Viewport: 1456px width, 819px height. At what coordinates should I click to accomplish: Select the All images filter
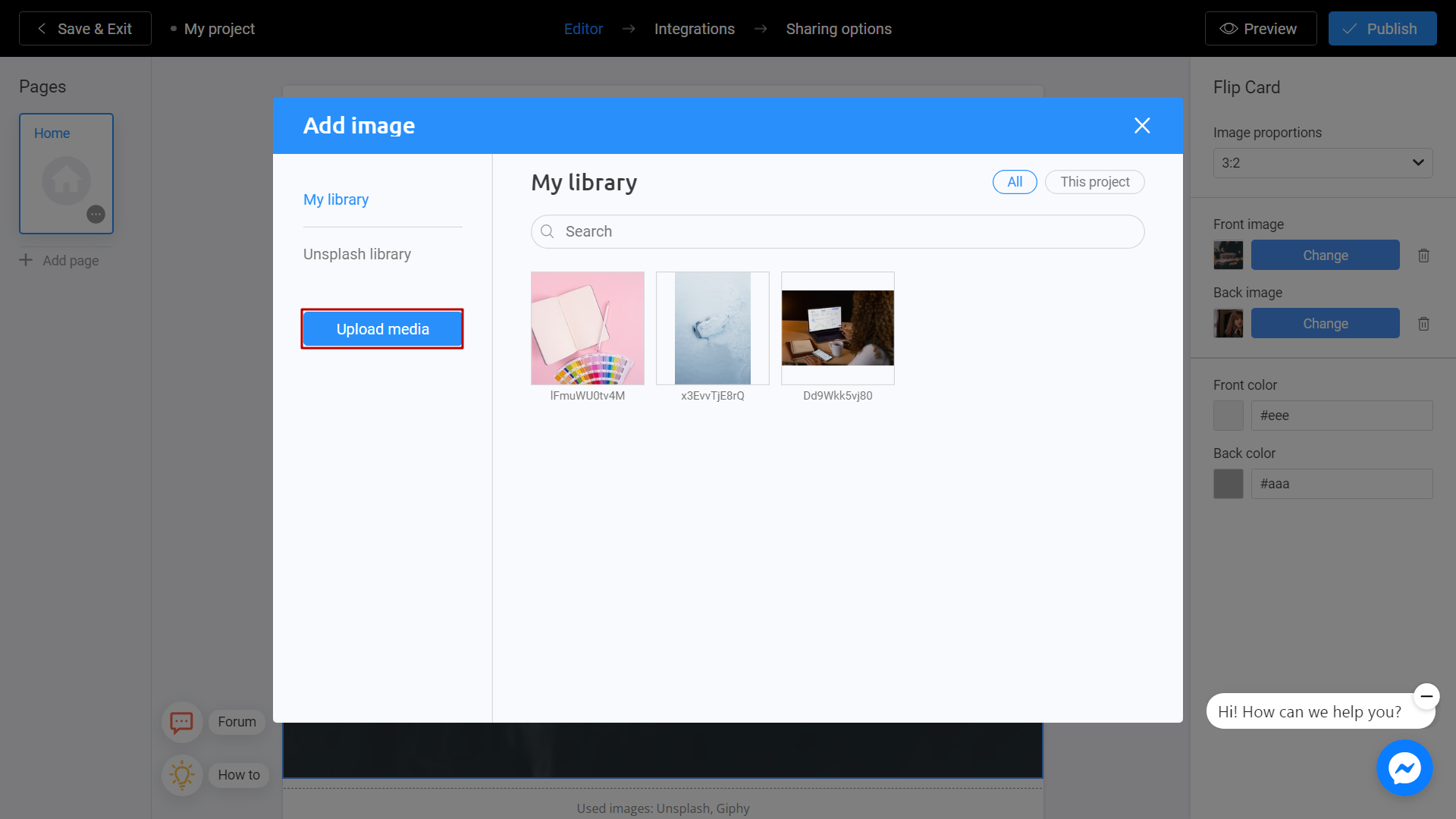(x=1014, y=182)
